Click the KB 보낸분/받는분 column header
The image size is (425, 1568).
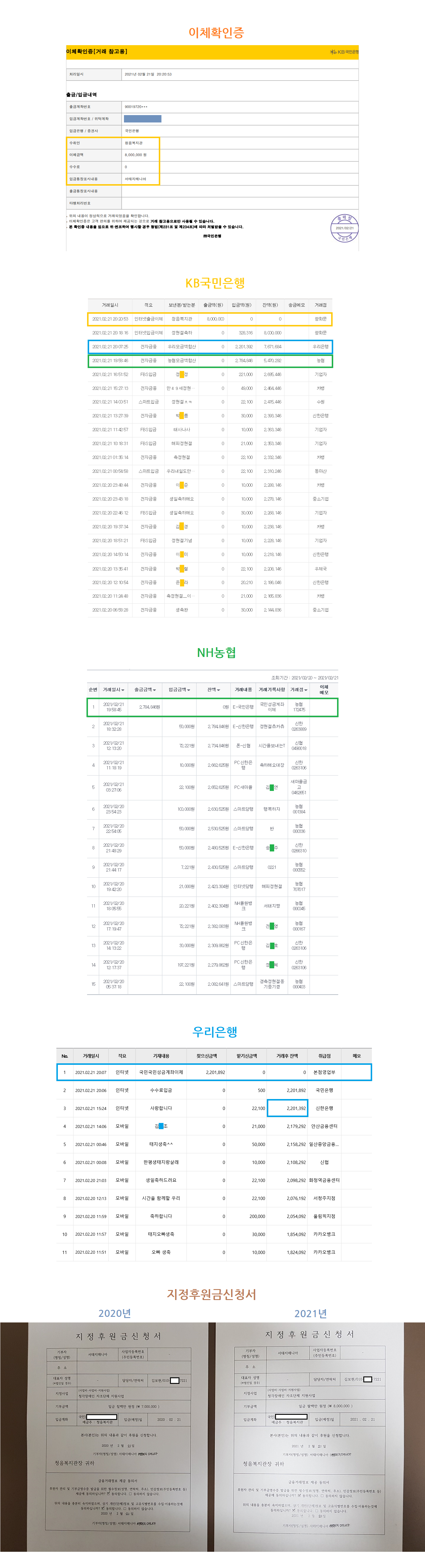[x=182, y=305]
